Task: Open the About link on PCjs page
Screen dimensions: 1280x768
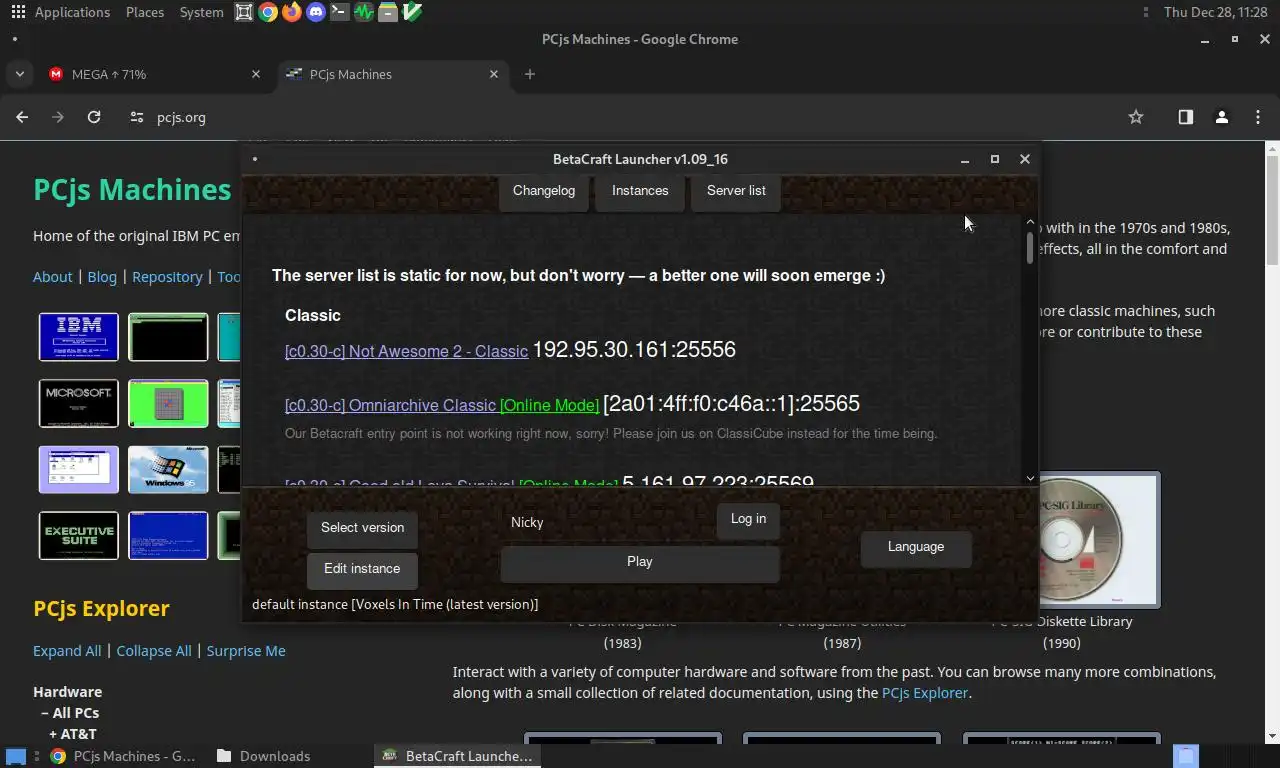Action: click(52, 277)
